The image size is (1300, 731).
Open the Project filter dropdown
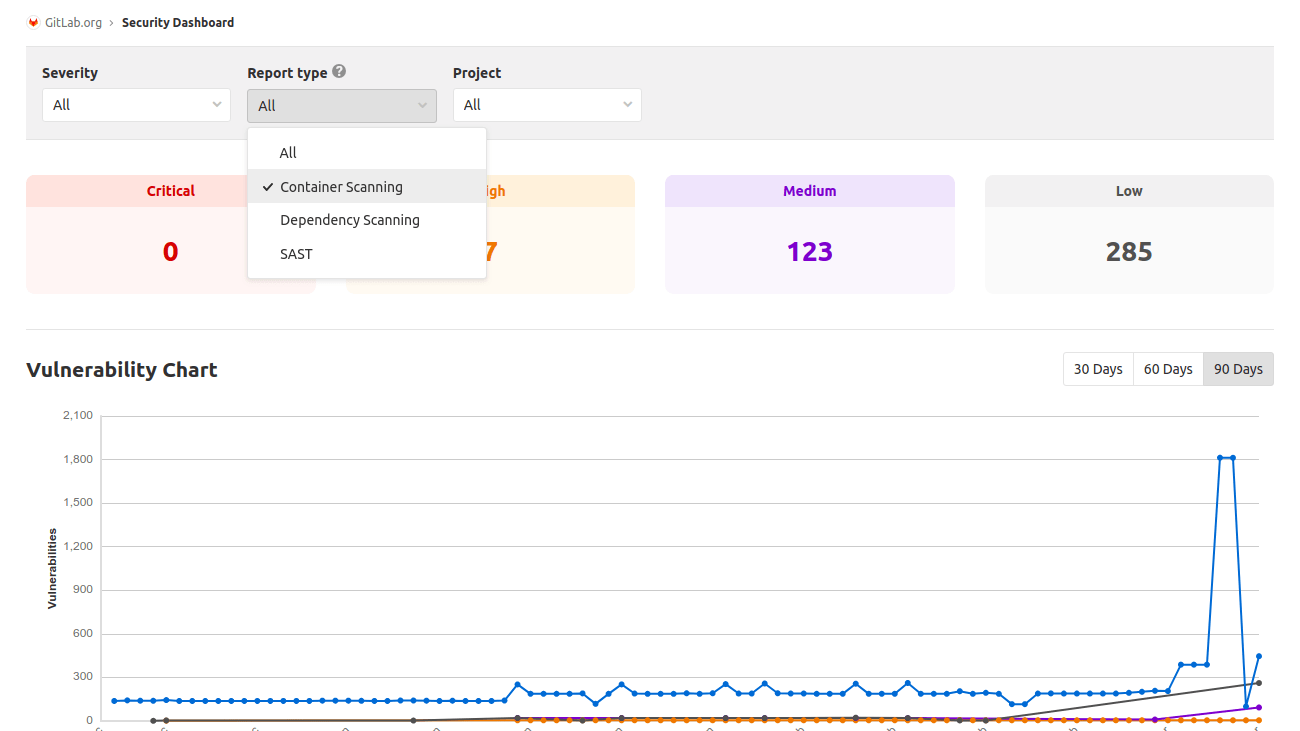click(547, 104)
